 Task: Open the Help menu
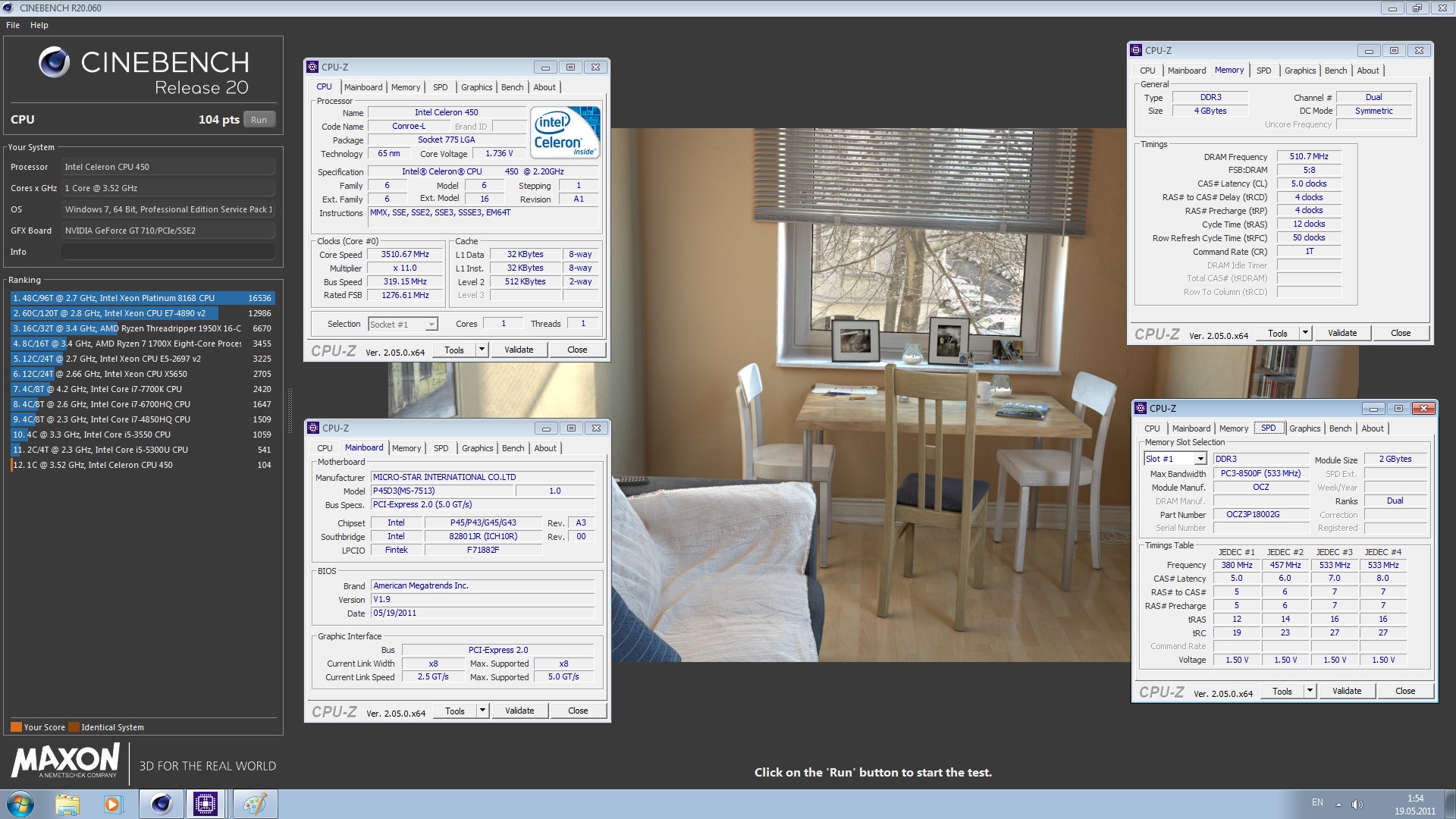coord(39,25)
